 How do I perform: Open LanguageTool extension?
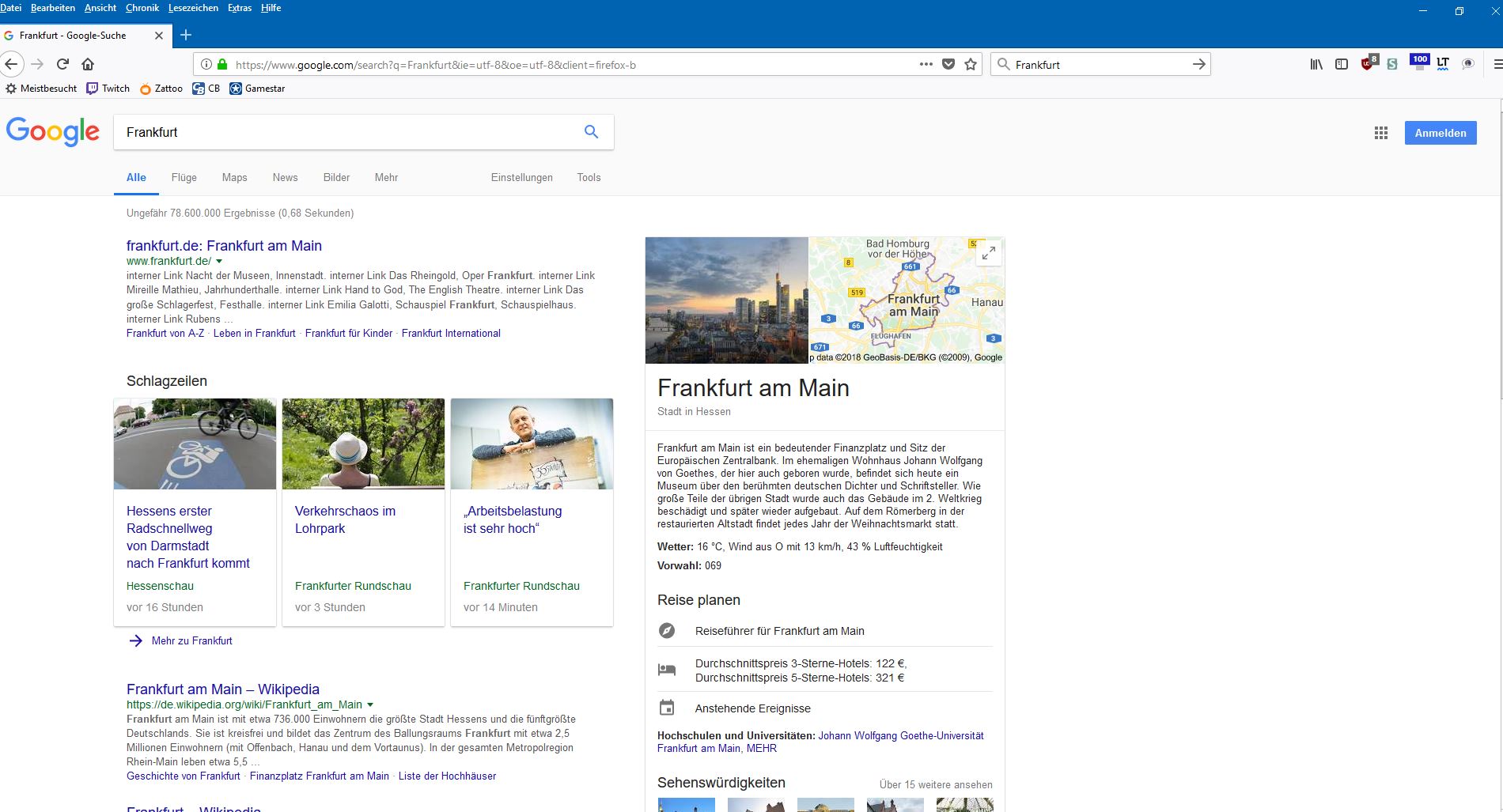[x=1443, y=64]
